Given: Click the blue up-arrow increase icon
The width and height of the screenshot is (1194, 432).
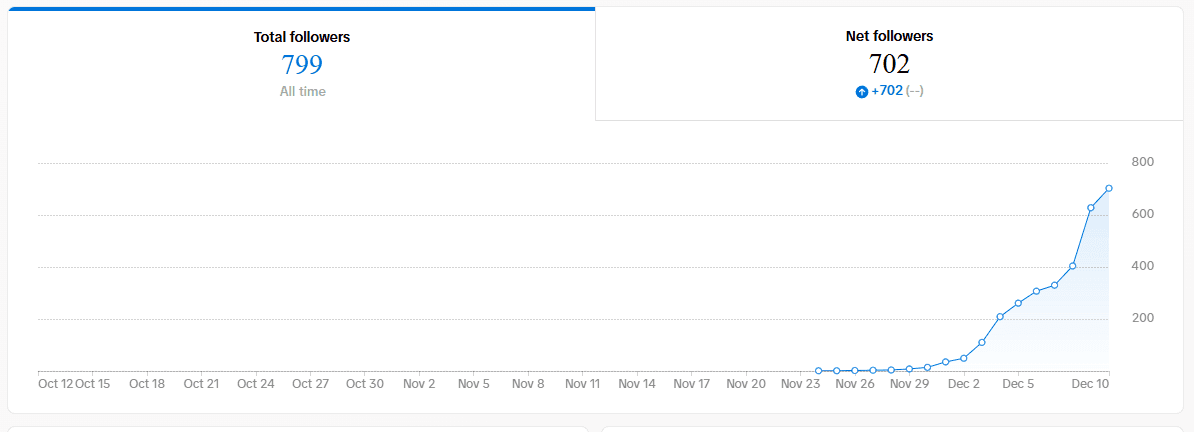Looking at the screenshot, I should (862, 91).
